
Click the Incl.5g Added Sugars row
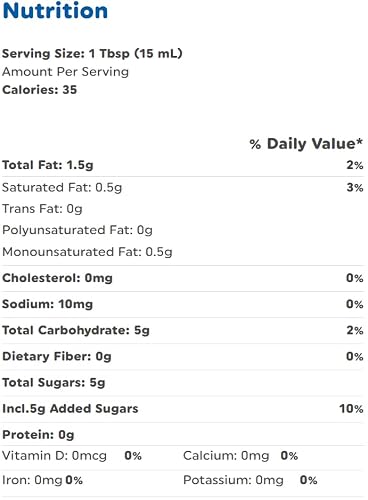click(x=183, y=409)
